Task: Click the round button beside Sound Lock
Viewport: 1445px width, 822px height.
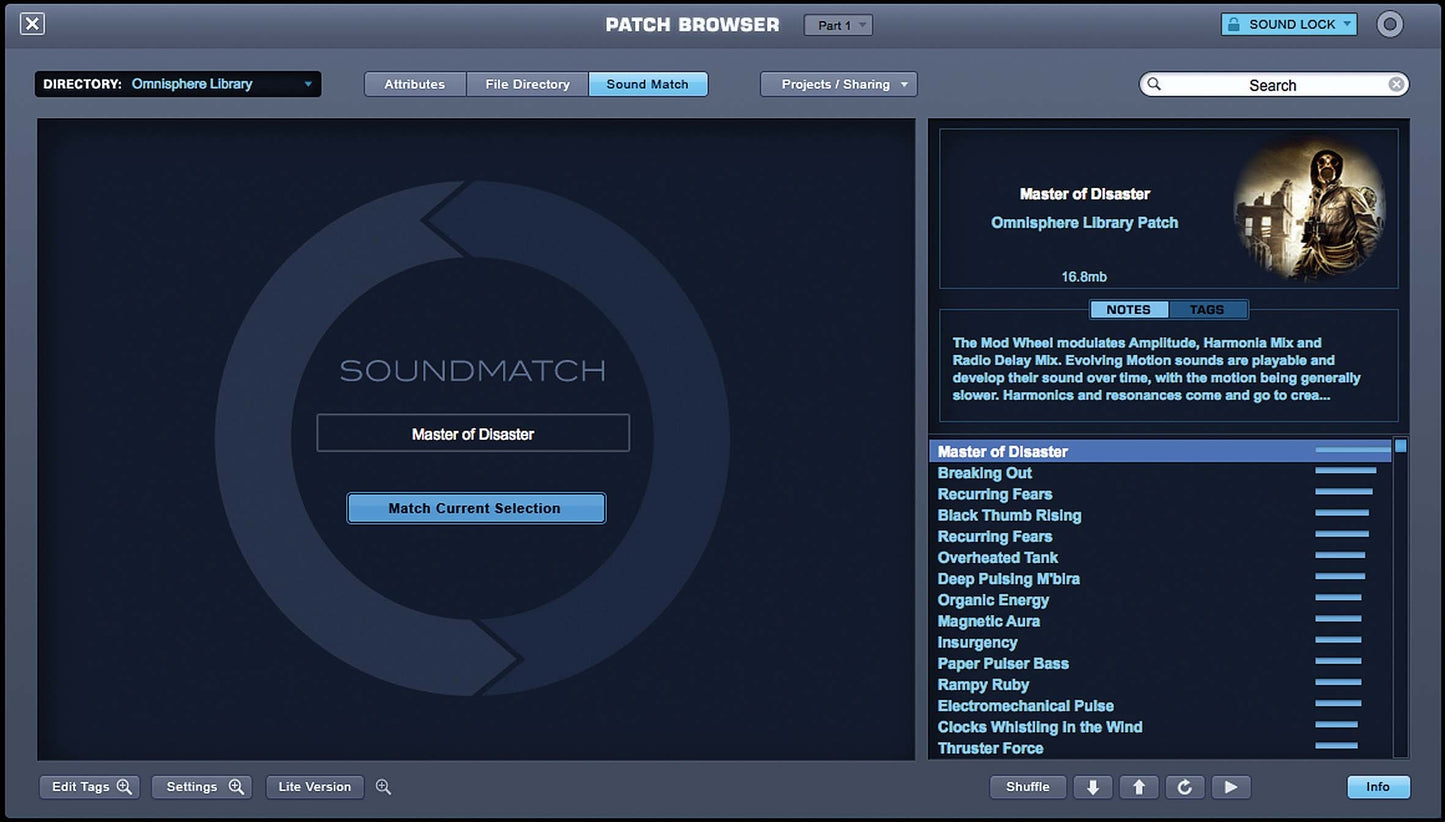Action: pos(1390,24)
